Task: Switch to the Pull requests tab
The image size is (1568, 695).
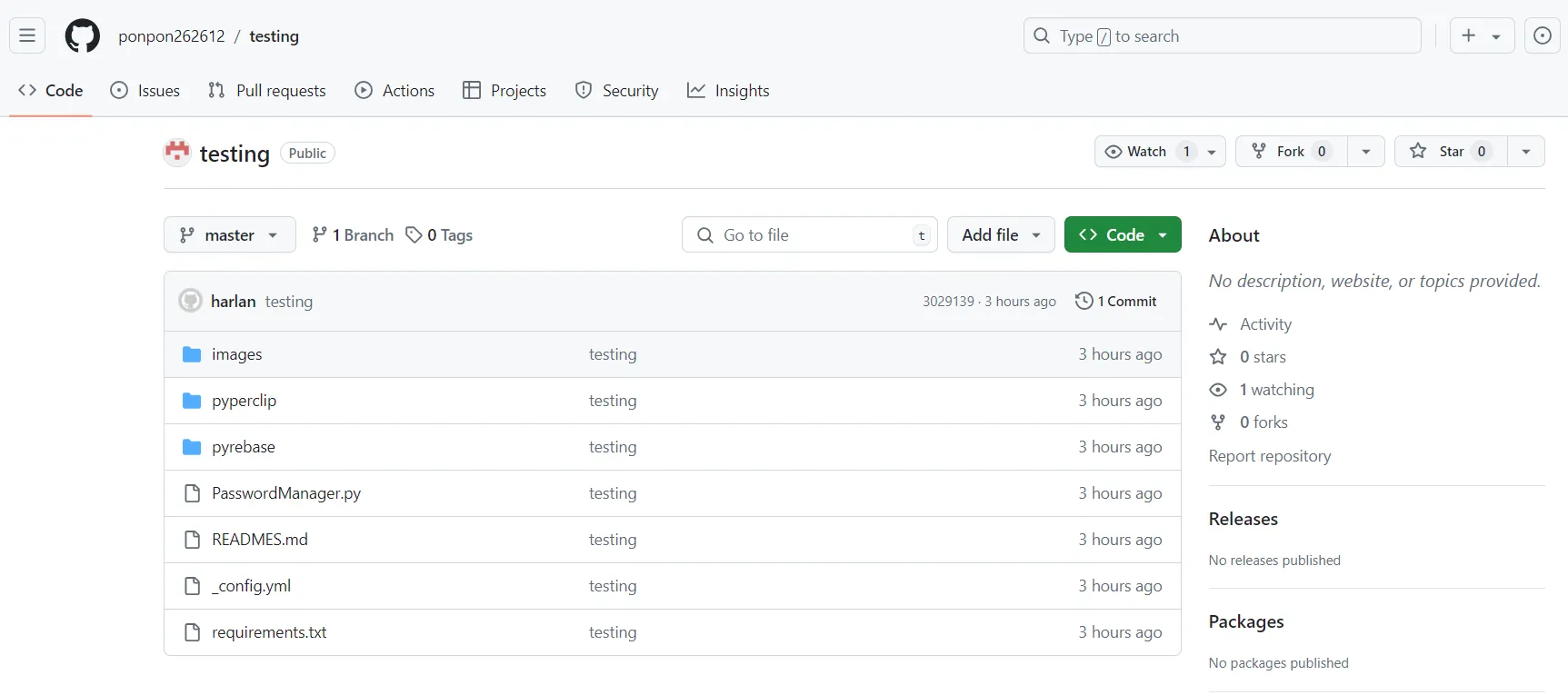Action: pos(267,91)
